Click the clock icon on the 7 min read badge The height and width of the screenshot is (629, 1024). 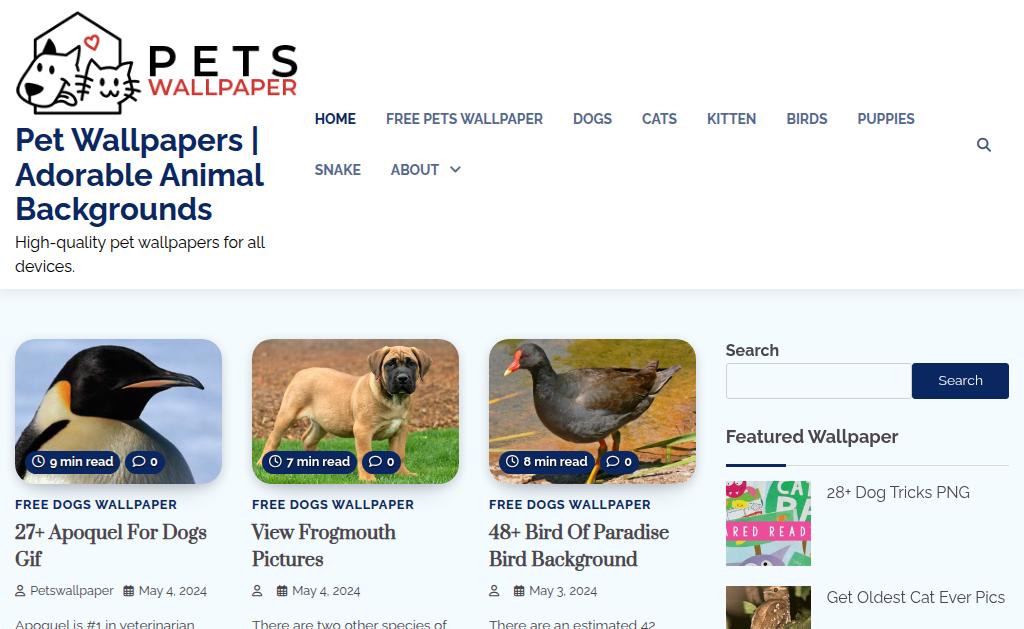276,461
